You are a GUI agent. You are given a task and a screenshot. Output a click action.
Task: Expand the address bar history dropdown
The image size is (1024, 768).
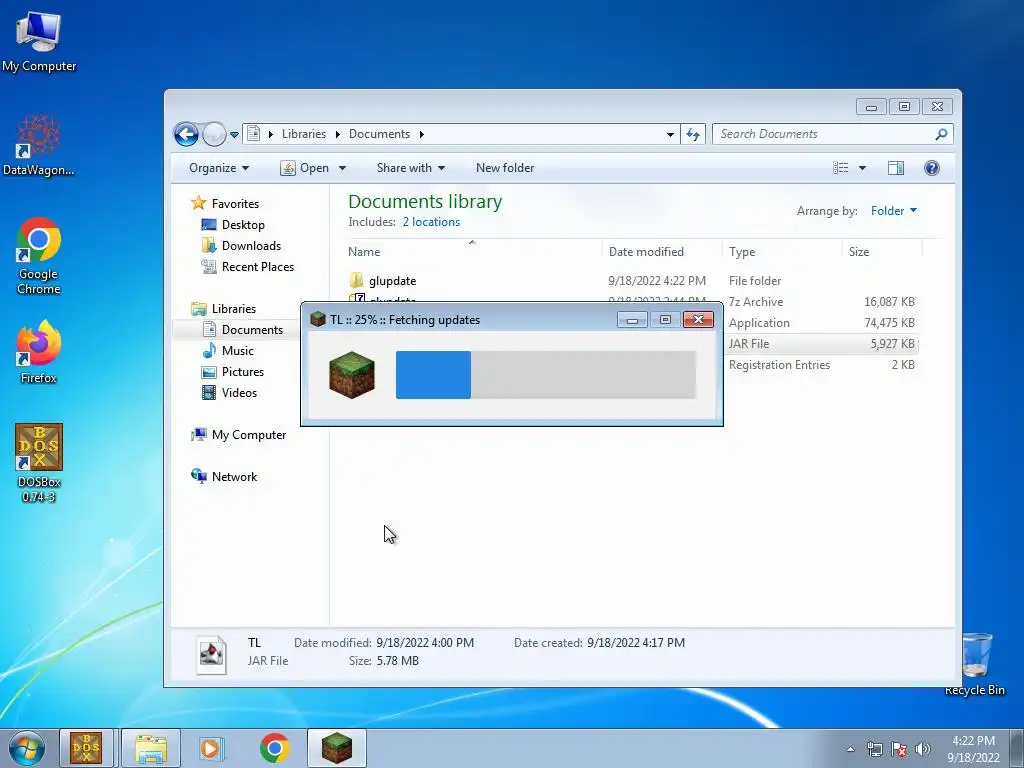670,135
